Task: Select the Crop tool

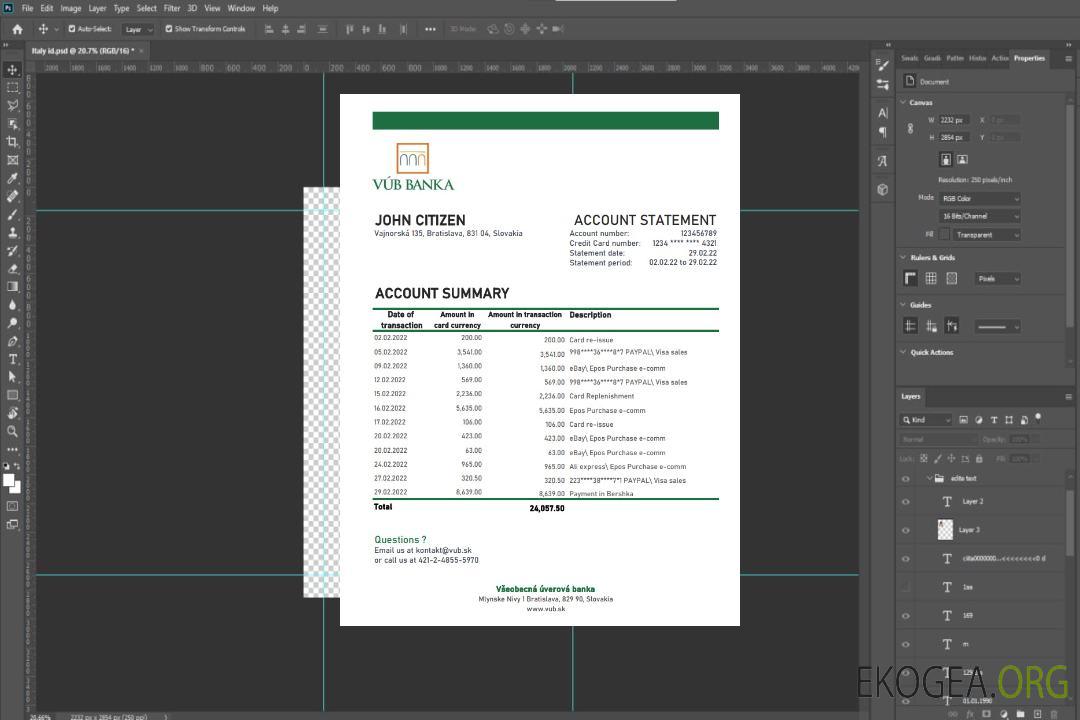Action: click(x=13, y=142)
